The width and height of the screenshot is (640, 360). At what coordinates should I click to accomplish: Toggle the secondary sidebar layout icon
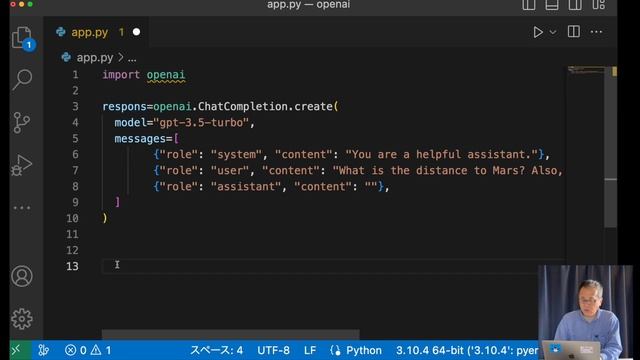(575, 5)
